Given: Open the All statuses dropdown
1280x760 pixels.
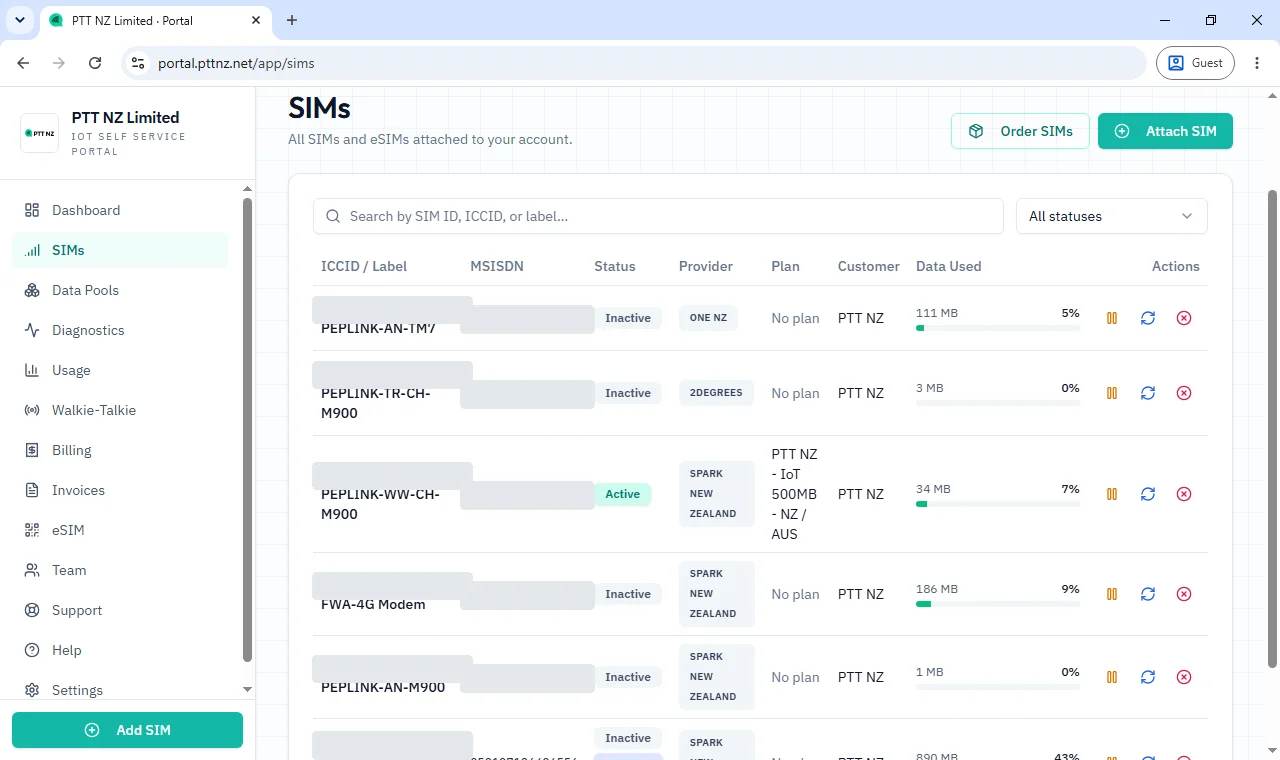Looking at the screenshot, I should pyautogui.click(x=1111, y=216).
